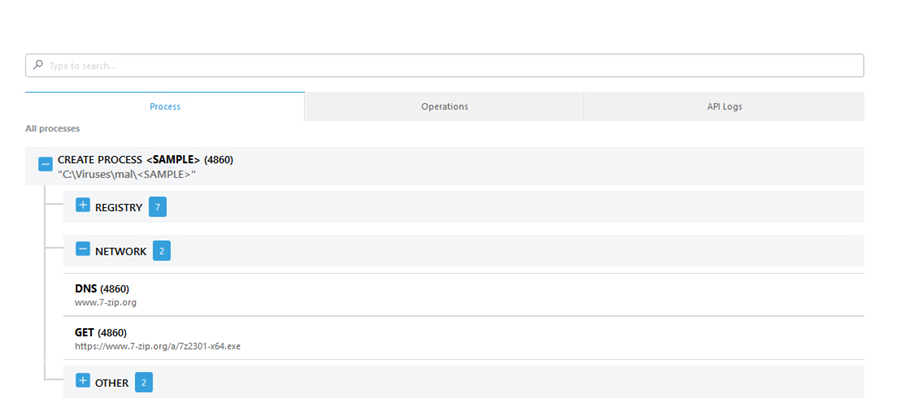Click the OTHER count badge 2
Screen dimensions: 900x420
(x=144, y=383)
